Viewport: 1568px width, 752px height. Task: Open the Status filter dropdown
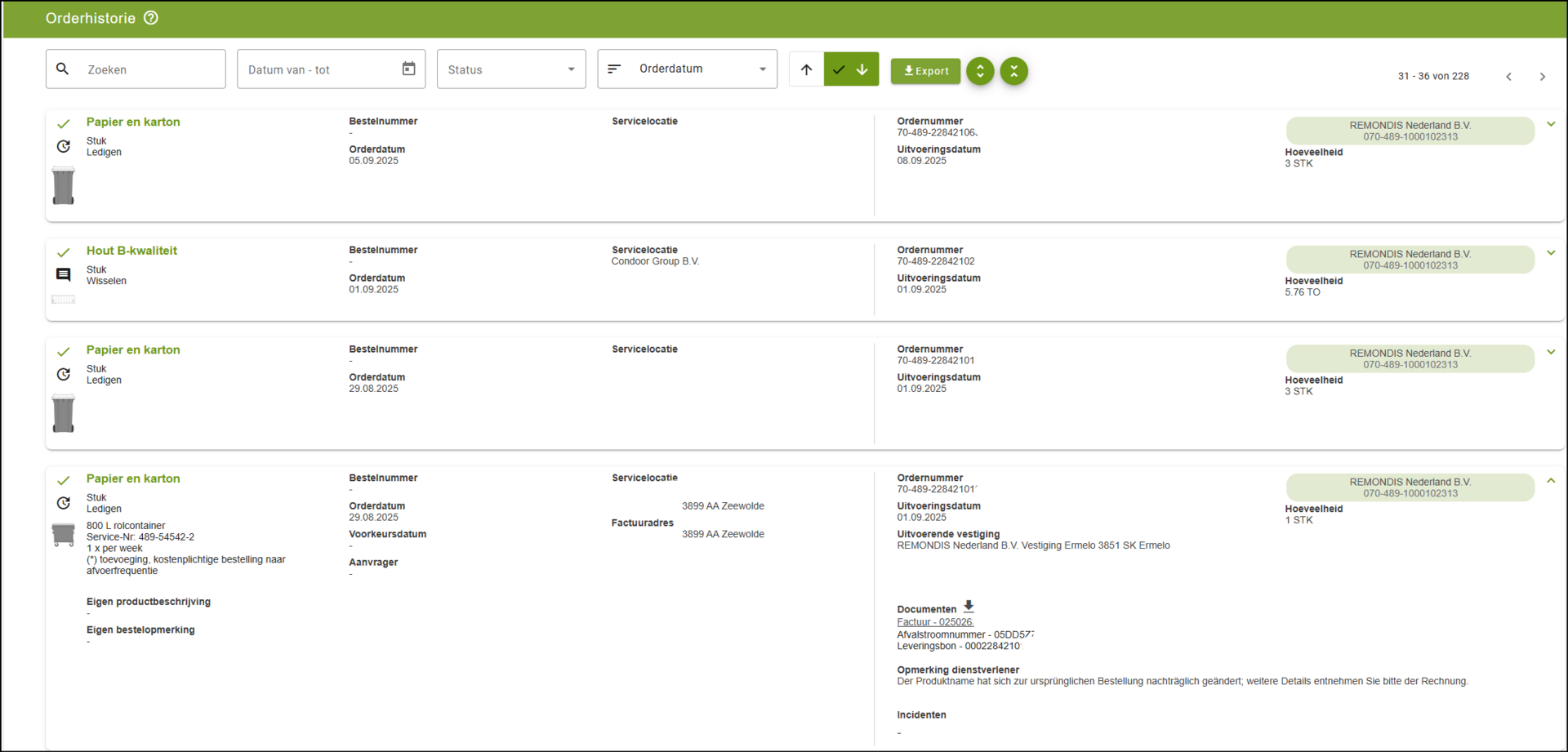(511, 69)
